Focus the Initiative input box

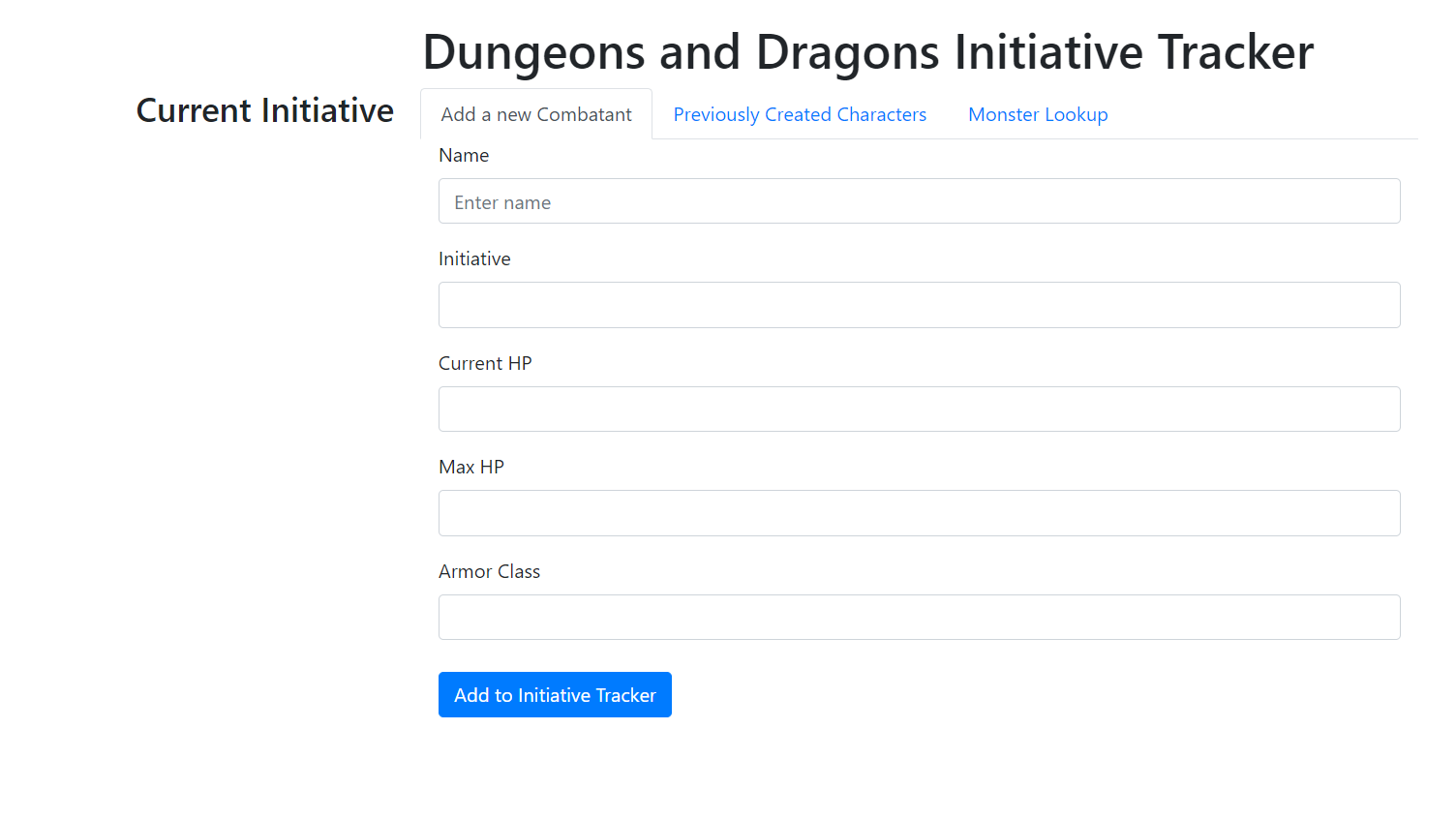click(x=919, y=304)
